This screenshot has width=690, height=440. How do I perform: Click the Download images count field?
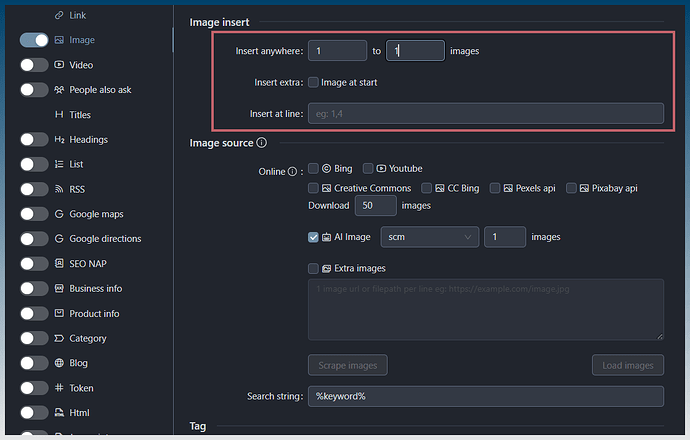(375, 205)
